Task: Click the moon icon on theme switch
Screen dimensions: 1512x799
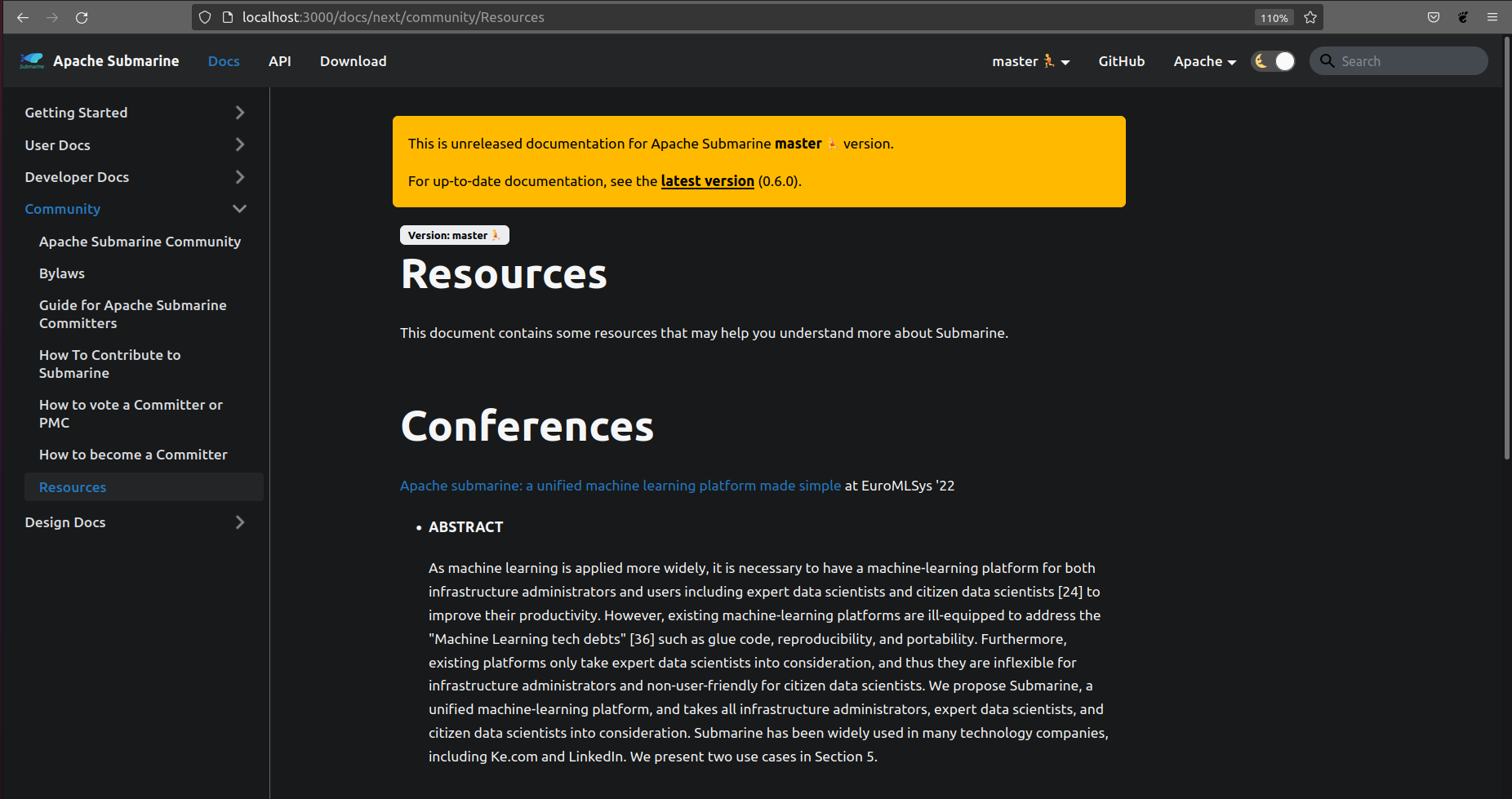Action: (x=1261, y=60)
